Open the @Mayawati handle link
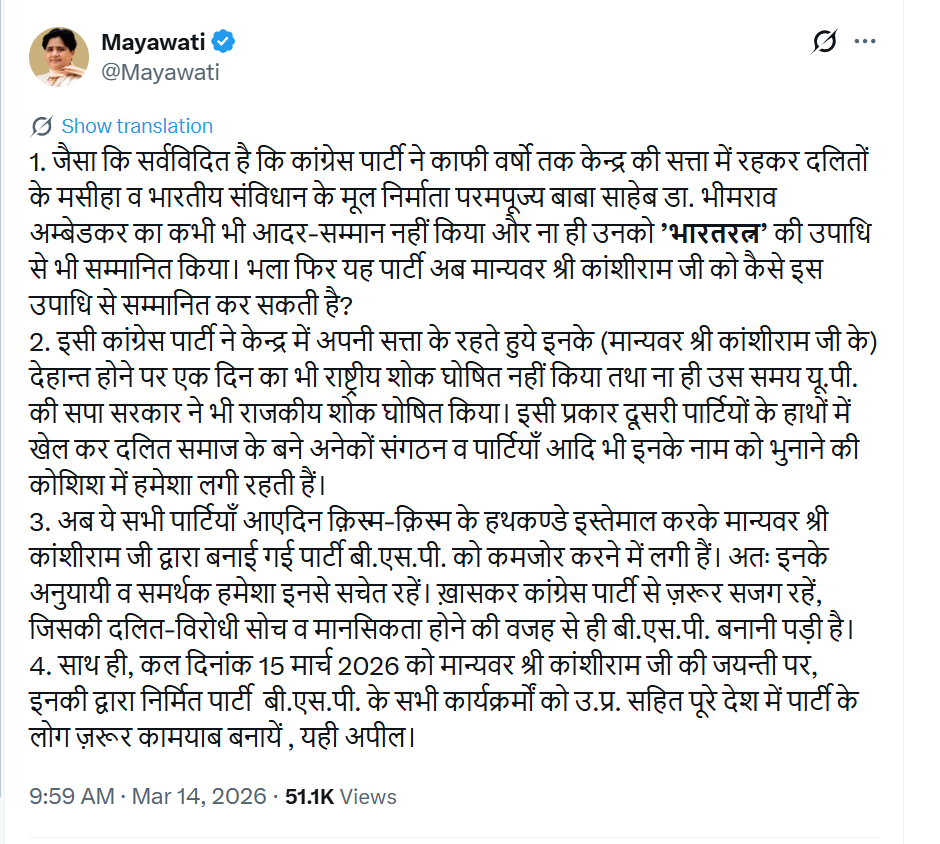940x844 pixels. (160, 72)
